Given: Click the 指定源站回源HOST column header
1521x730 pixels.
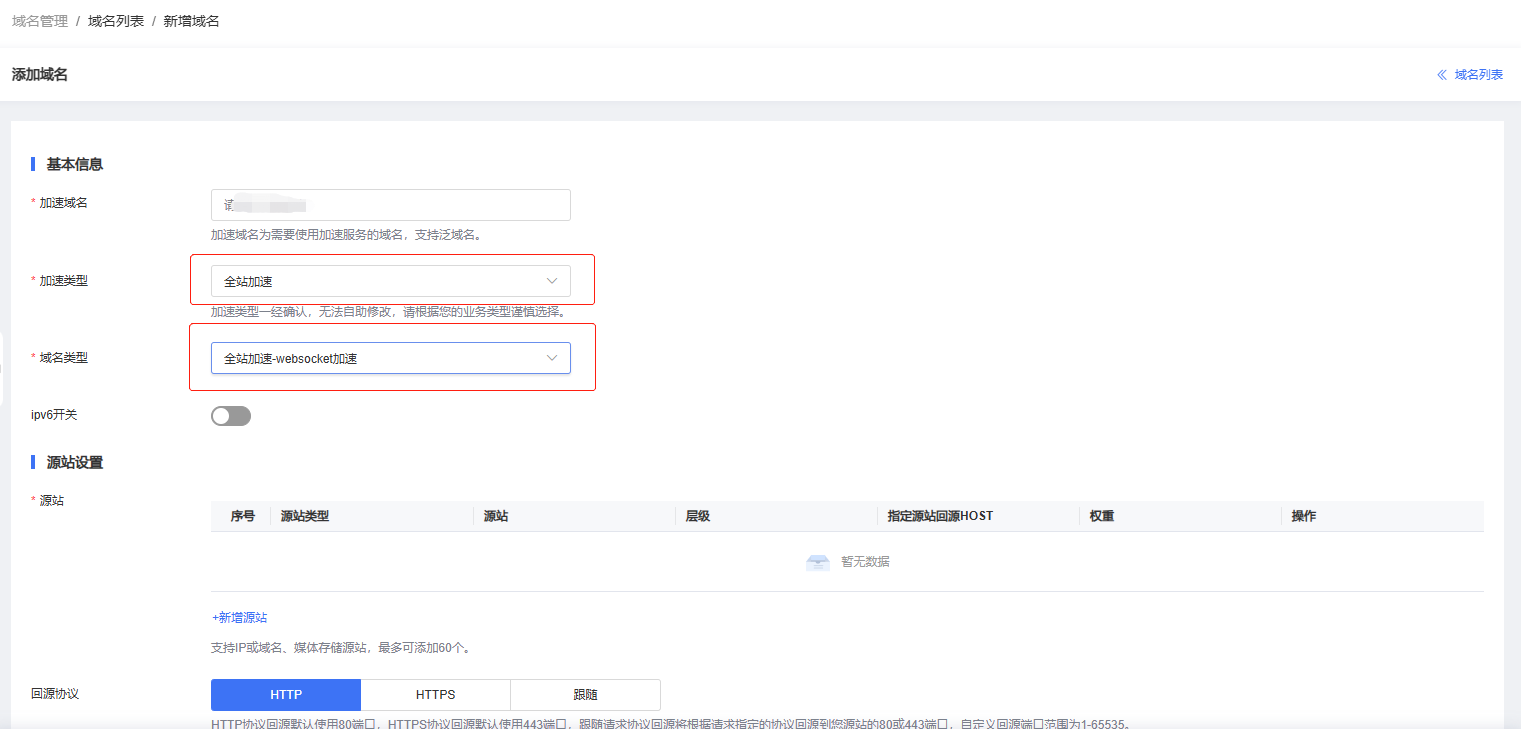Looking at the screenshot, I should pyautogui.click(x=940, y=517).
